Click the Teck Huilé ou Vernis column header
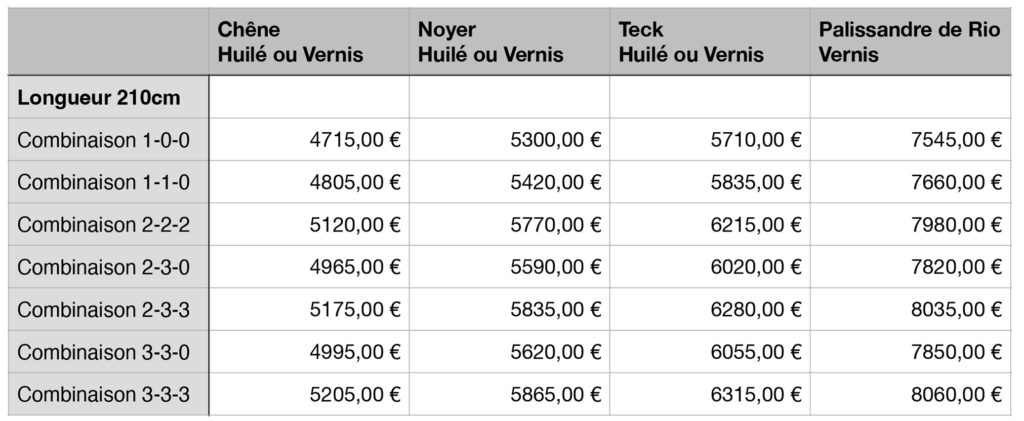 pyautogui.click(x=691, y=42)
